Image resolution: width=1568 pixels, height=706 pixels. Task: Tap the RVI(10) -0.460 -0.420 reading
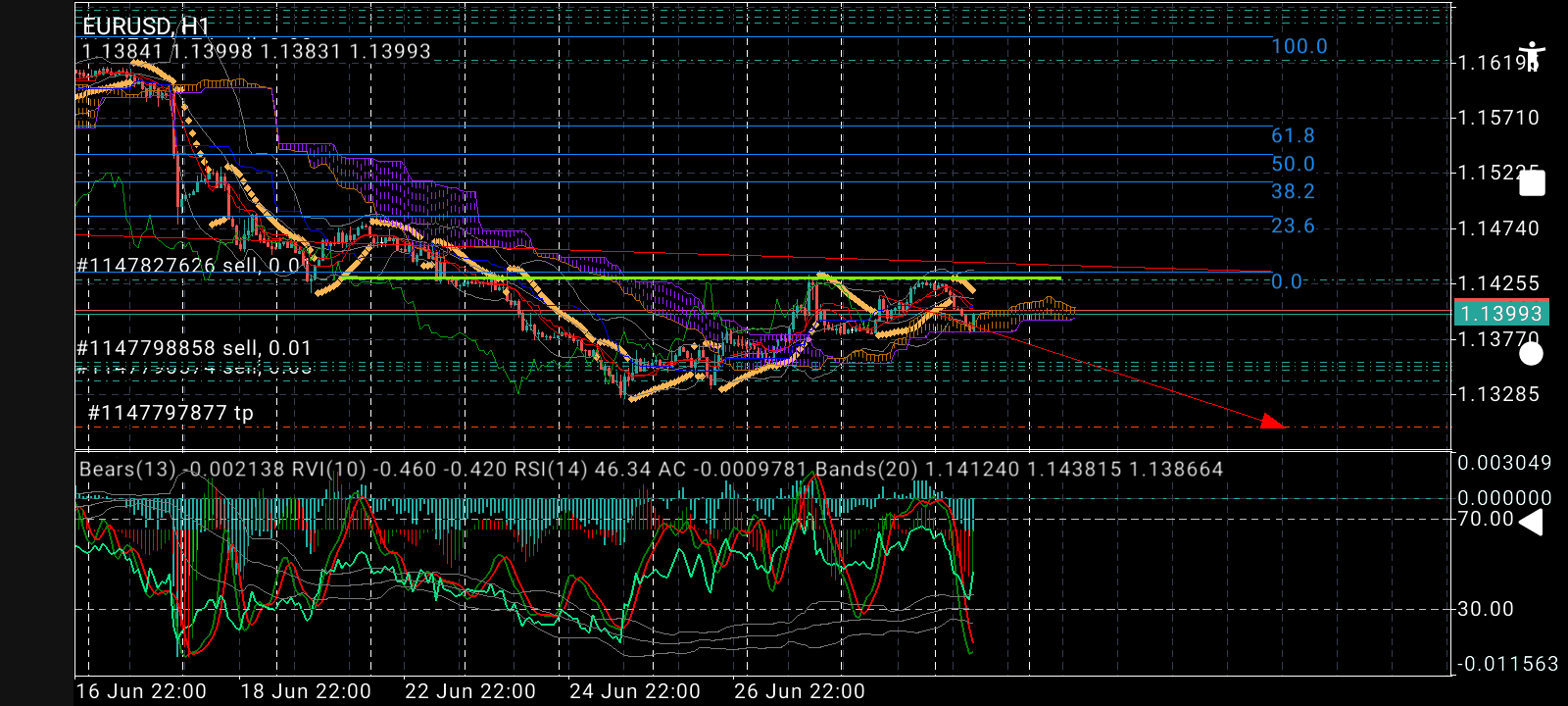[x=399, y=469]
